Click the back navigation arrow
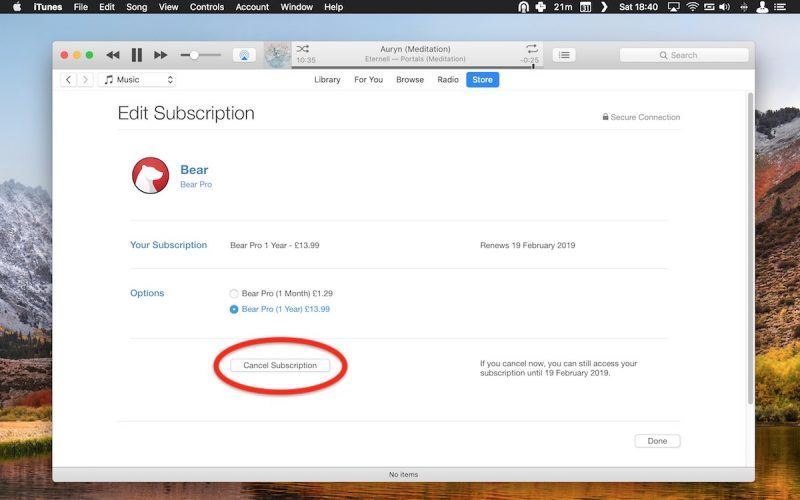Screen dimensions: 800x500 point(69,80)
